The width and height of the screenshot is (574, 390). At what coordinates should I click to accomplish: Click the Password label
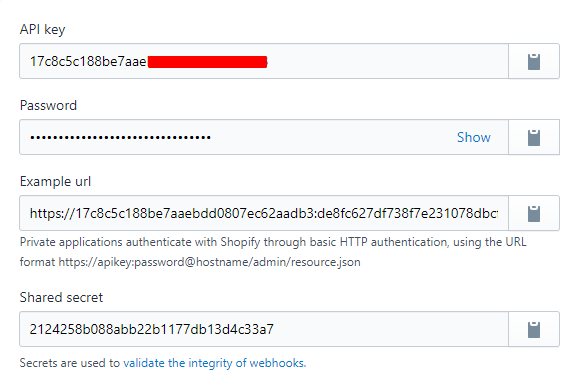coord(48,105)
